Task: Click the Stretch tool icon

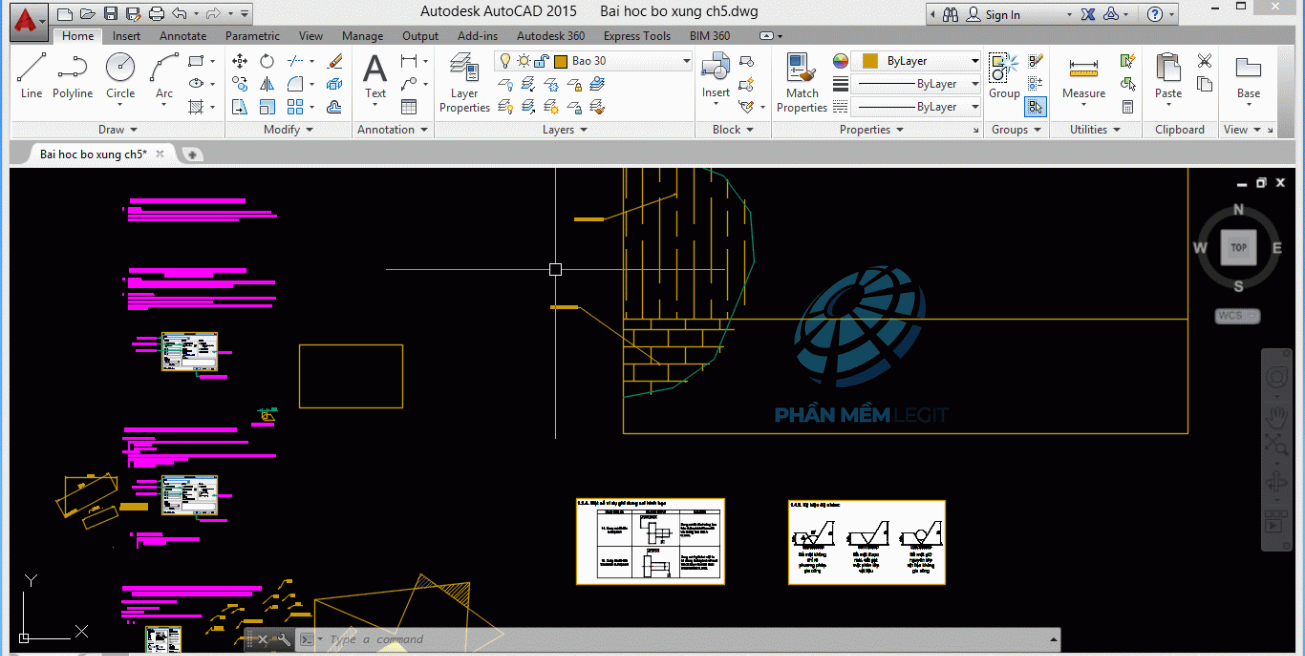Action: [x=240, y=107]
